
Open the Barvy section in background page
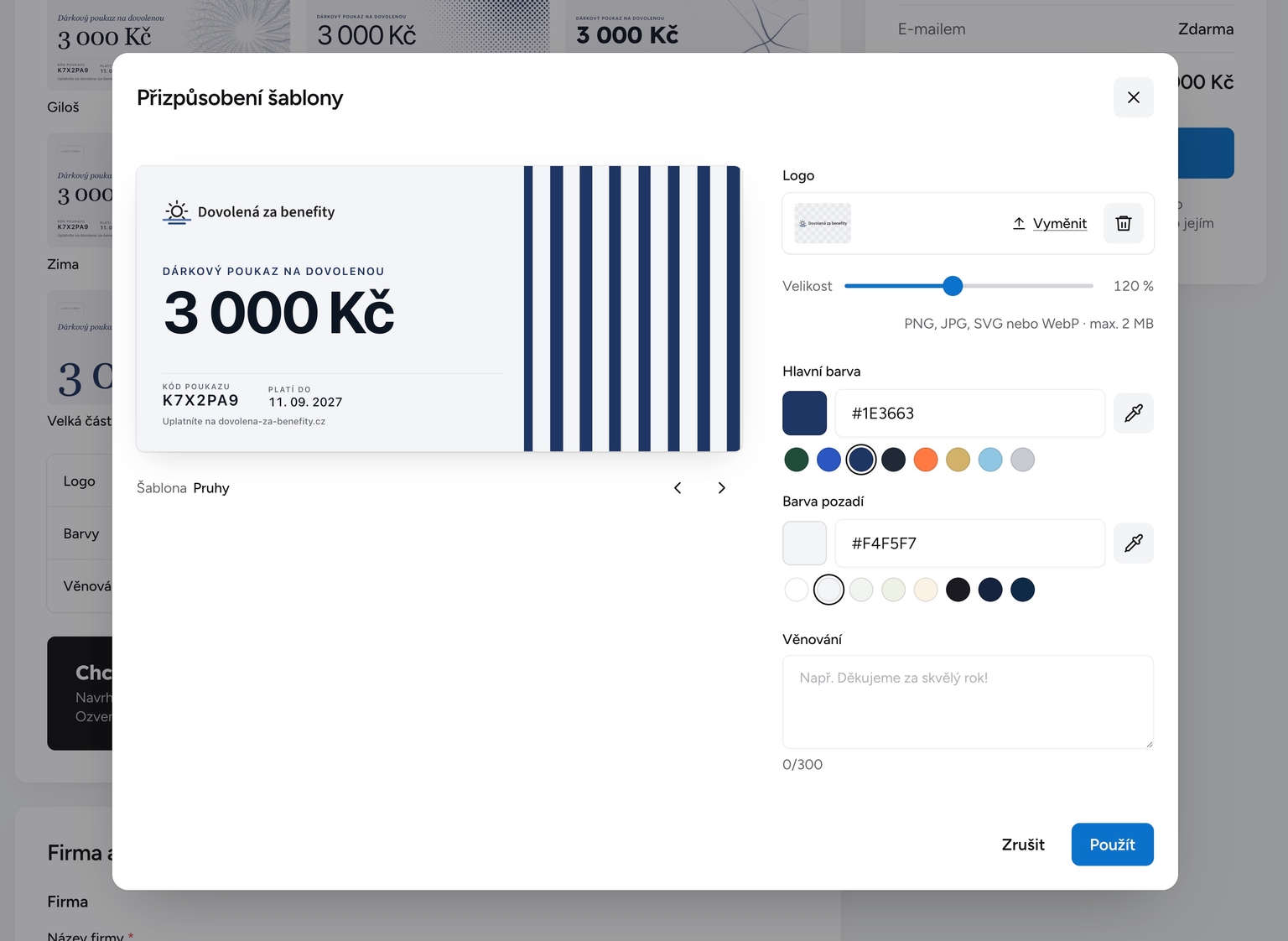(x=80, y=533)
